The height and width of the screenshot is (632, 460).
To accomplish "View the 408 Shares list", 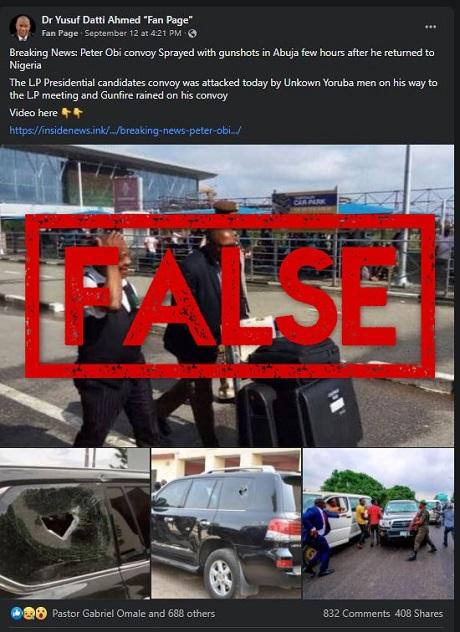I will coord(419,613).
